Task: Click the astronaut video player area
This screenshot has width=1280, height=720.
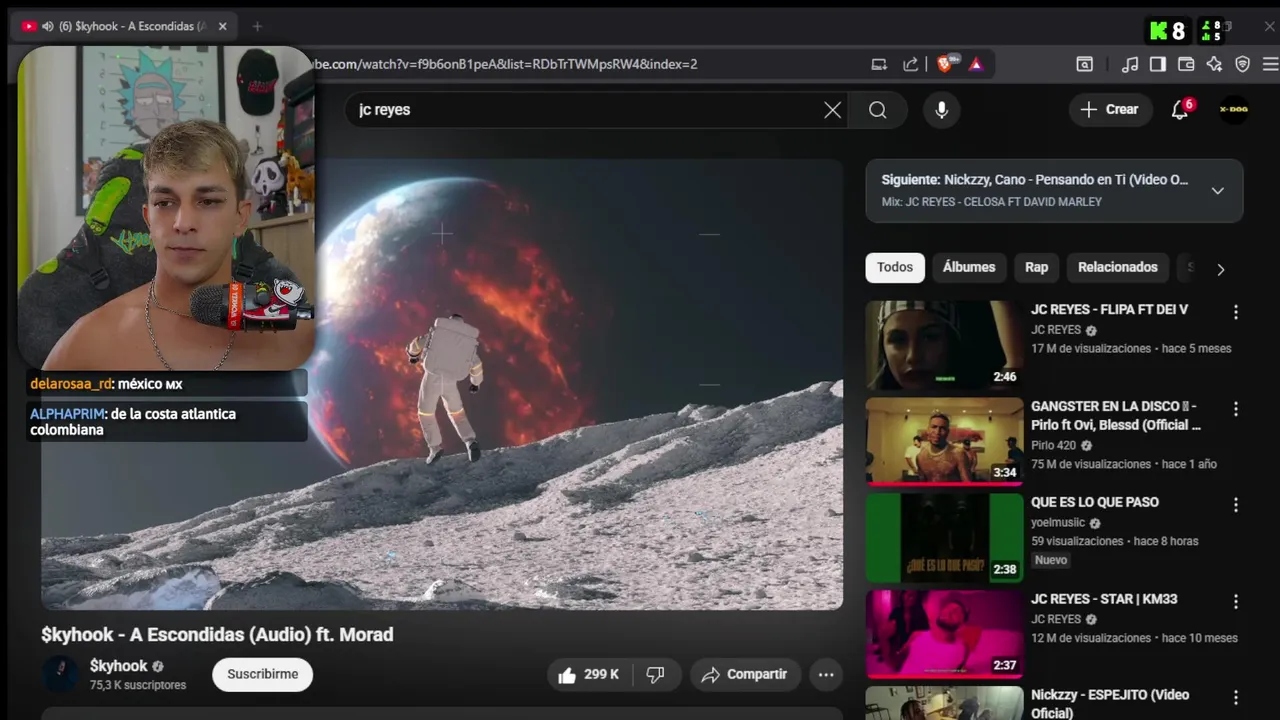Action: (x=442, y=384)
